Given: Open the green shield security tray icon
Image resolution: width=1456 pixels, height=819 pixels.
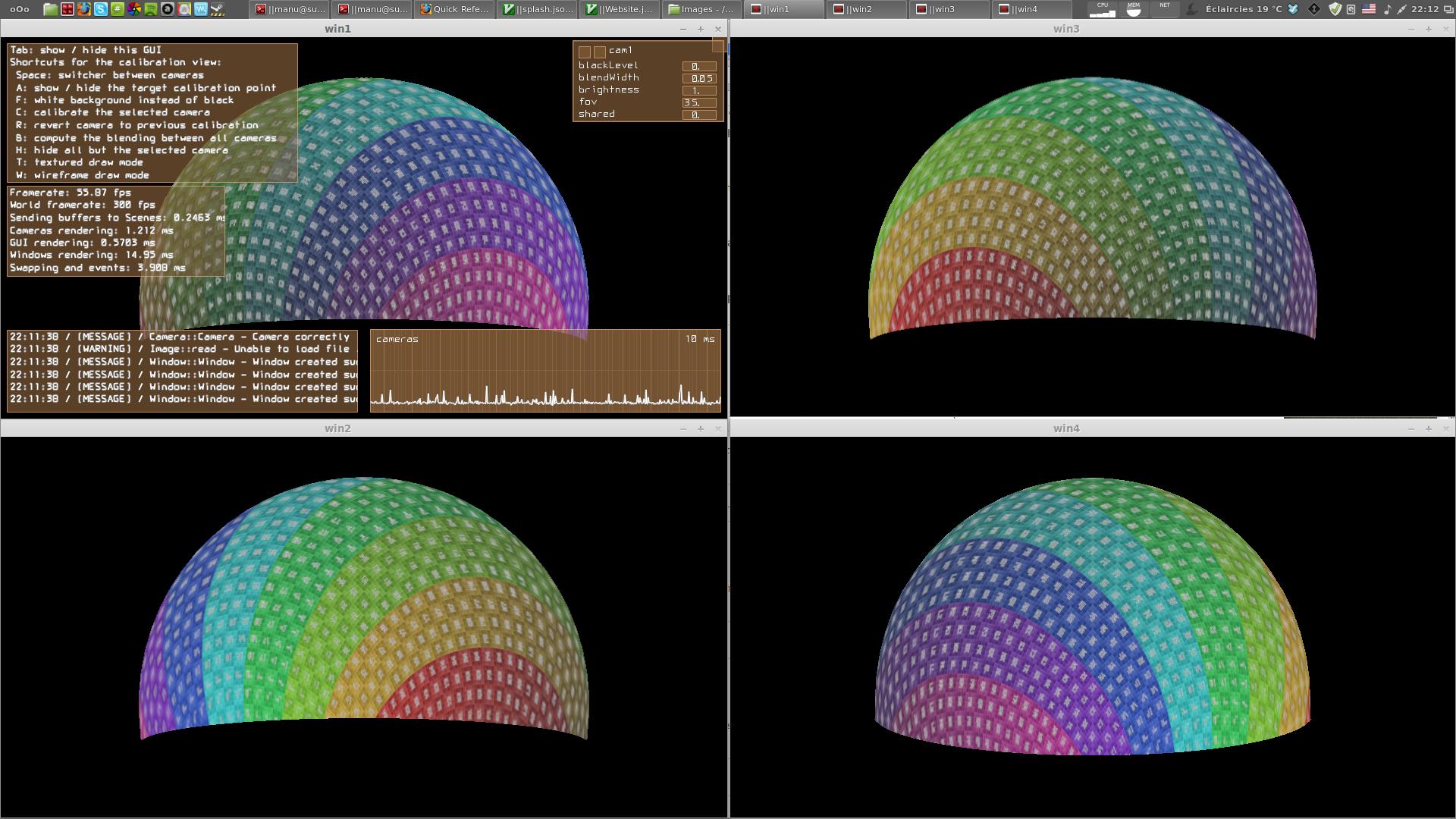Looking at the screenshot, I should coord(1335,9).
